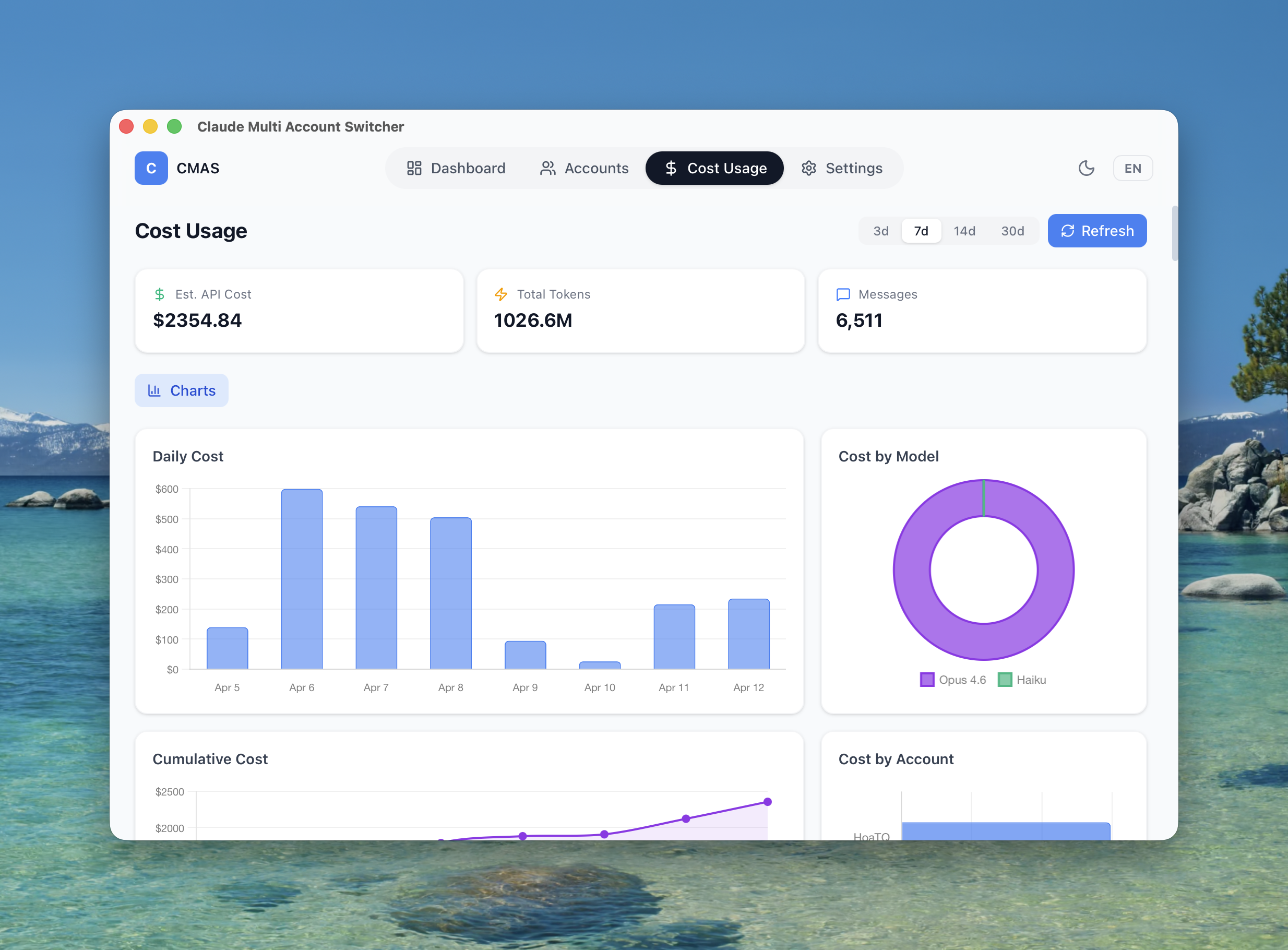Open the Dashboard tab
Viewport: 1288px width, 950px height.
[x=456, y=168]
